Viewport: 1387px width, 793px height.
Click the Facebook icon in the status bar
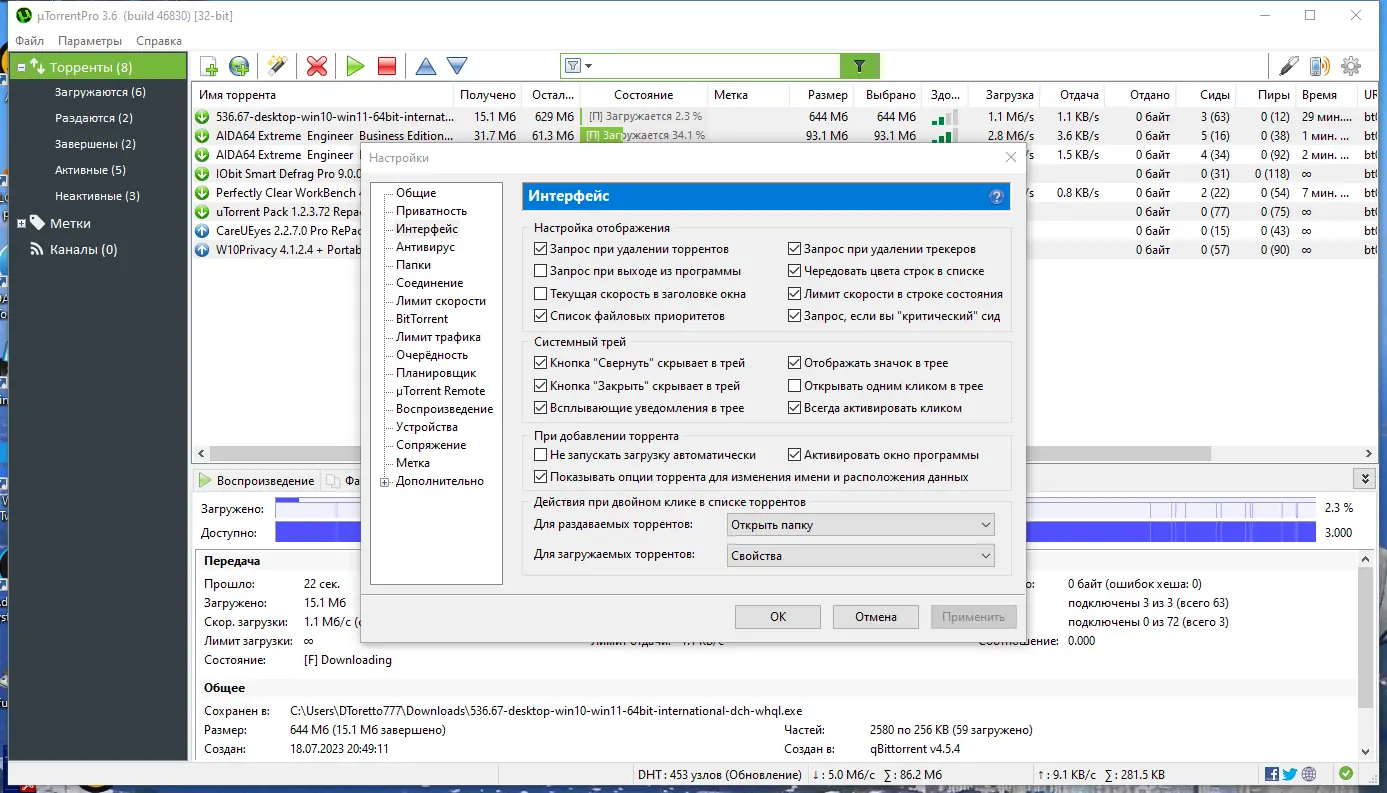(x=1272, y=774)
